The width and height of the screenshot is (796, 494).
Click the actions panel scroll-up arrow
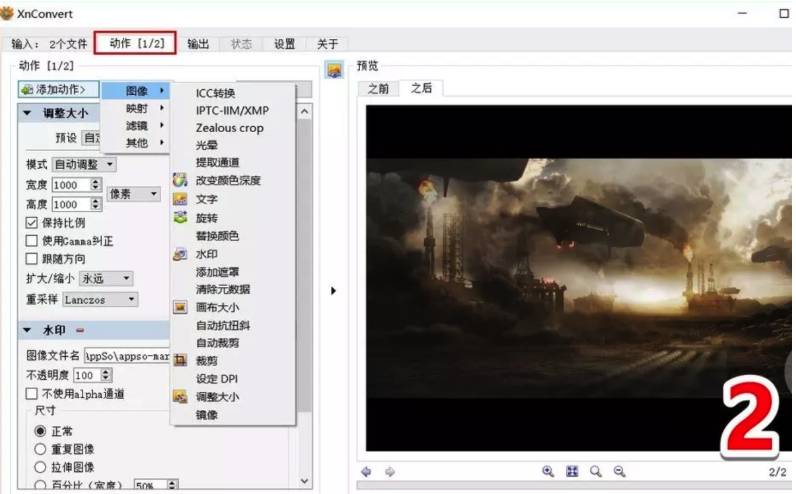coord(304,111)
